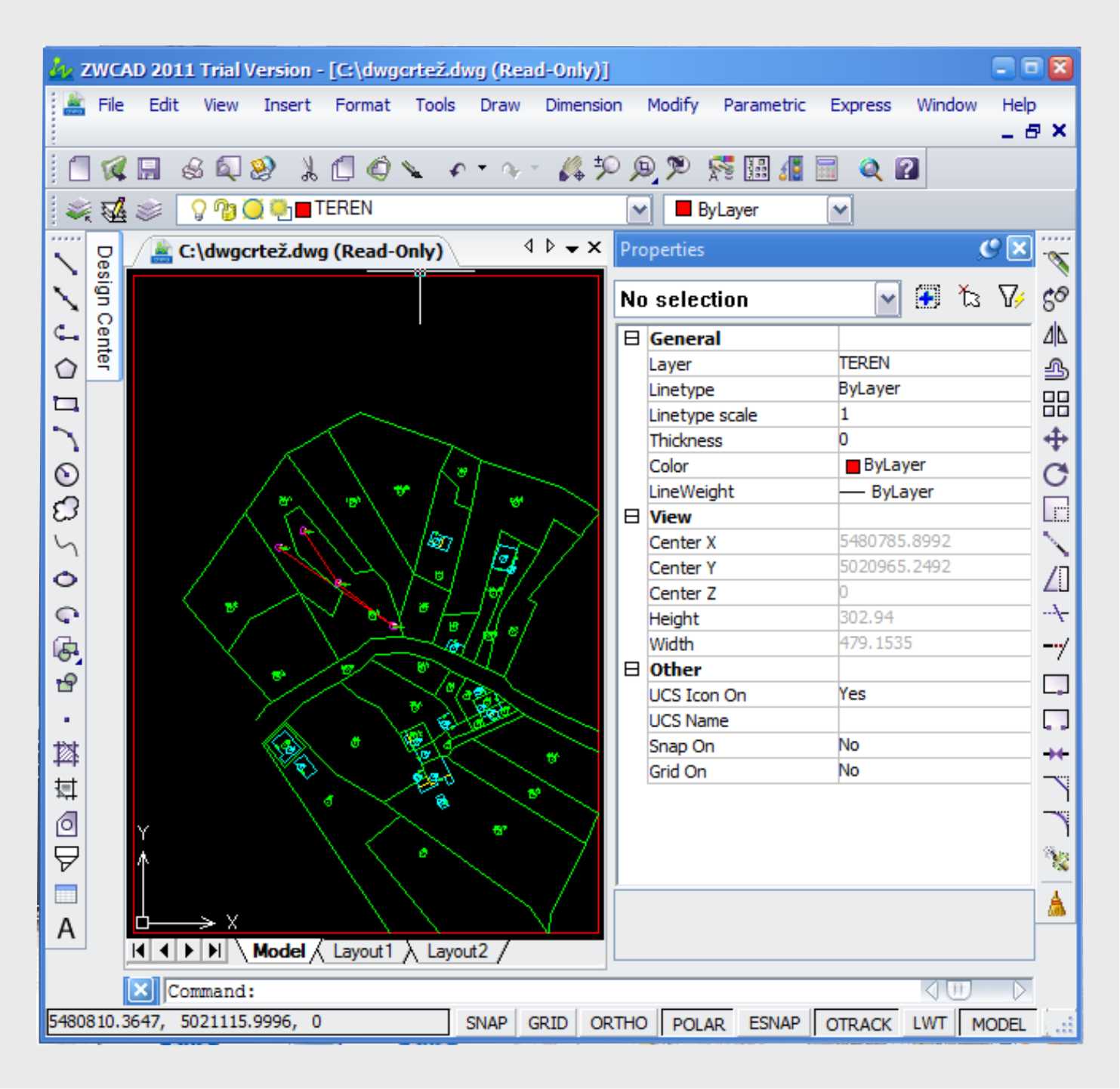Switch to the Layout1 tab
Image resolution: width=1120 pixels, height=1089 pixels.
pyautogui.click(x=363, y=951)
